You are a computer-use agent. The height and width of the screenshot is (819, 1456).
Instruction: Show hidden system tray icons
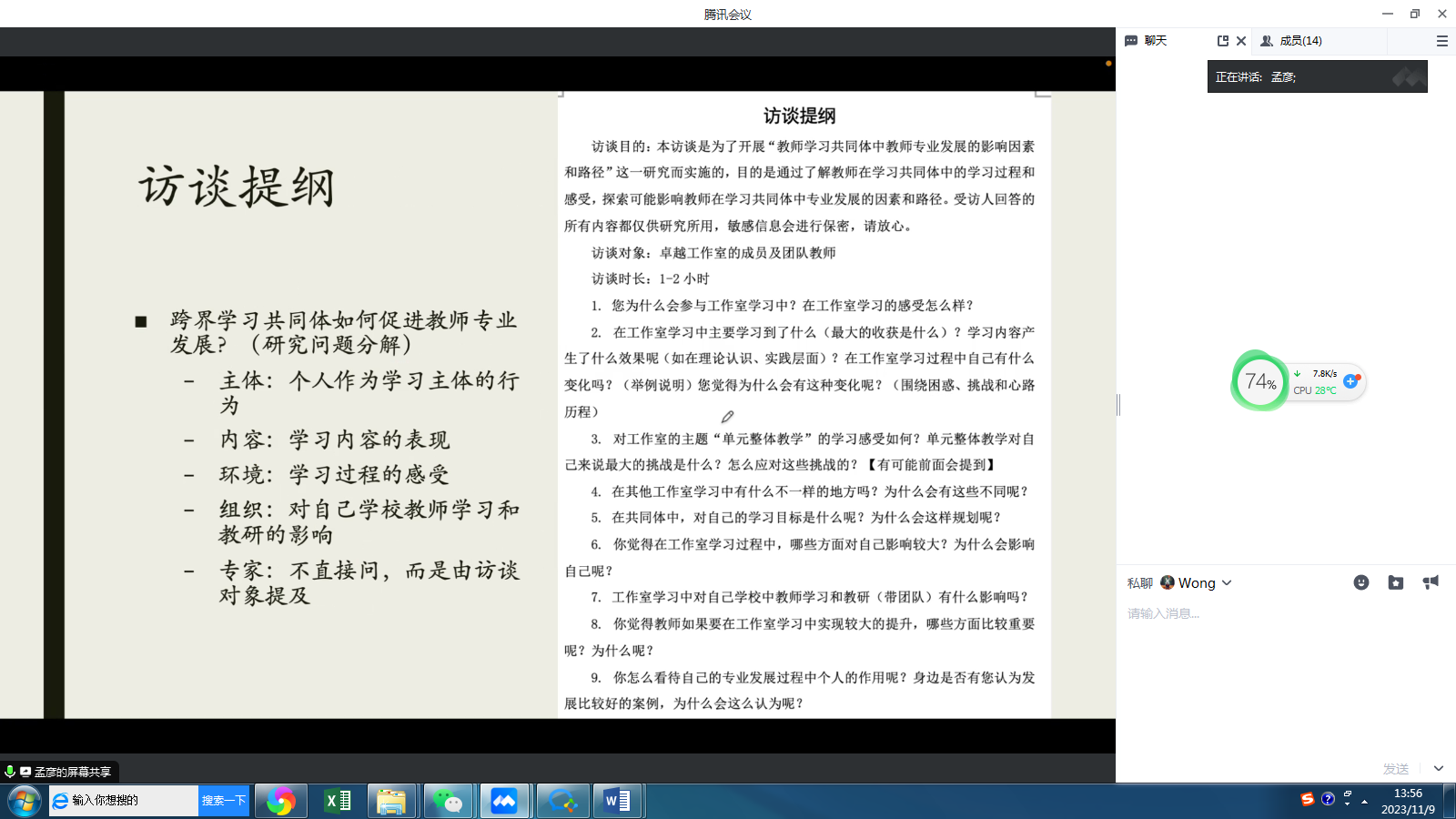[1364, 802]
